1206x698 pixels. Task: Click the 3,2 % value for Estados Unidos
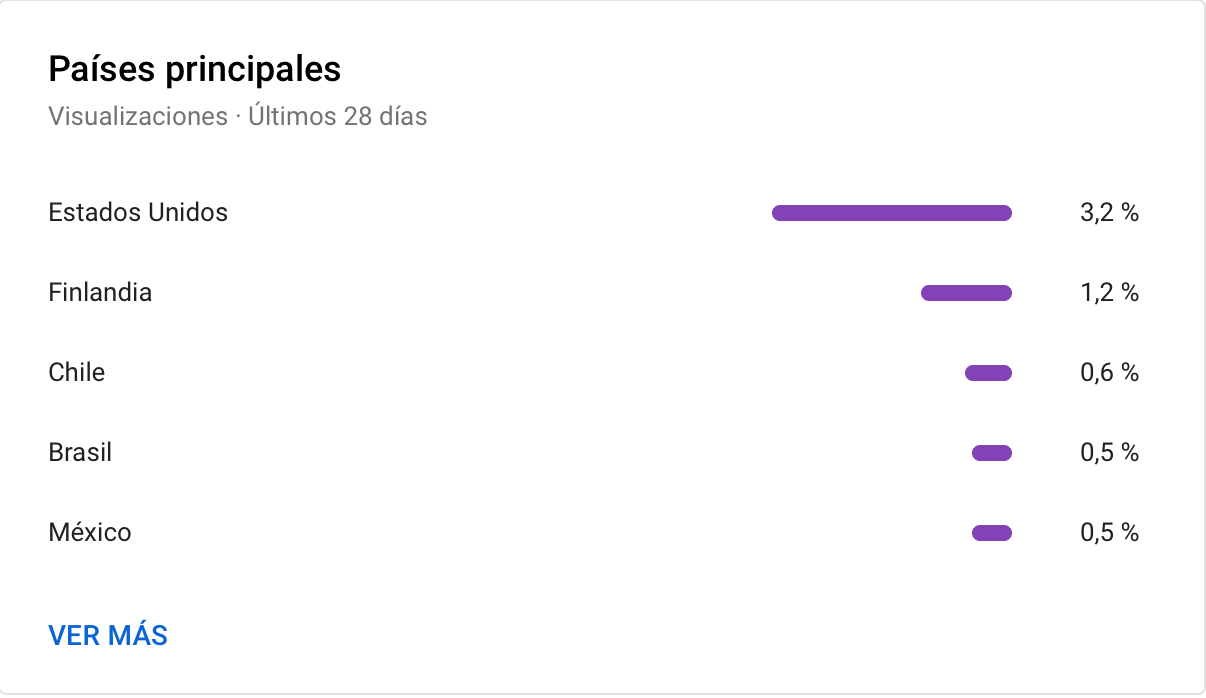click(1109, 213)
